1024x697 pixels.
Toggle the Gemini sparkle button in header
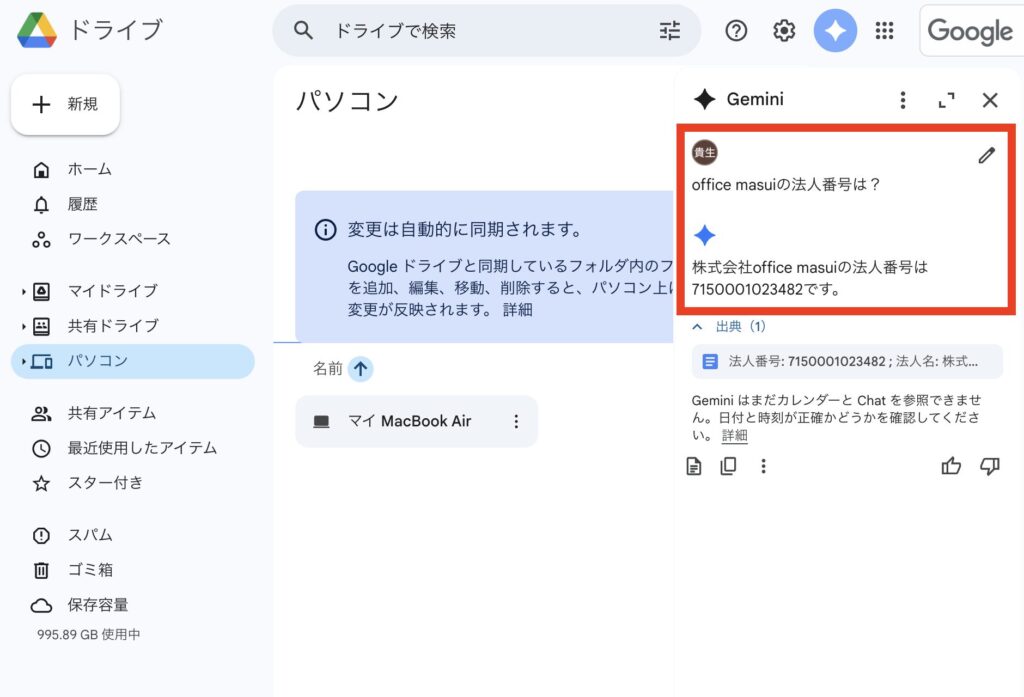tap(835, 30)
